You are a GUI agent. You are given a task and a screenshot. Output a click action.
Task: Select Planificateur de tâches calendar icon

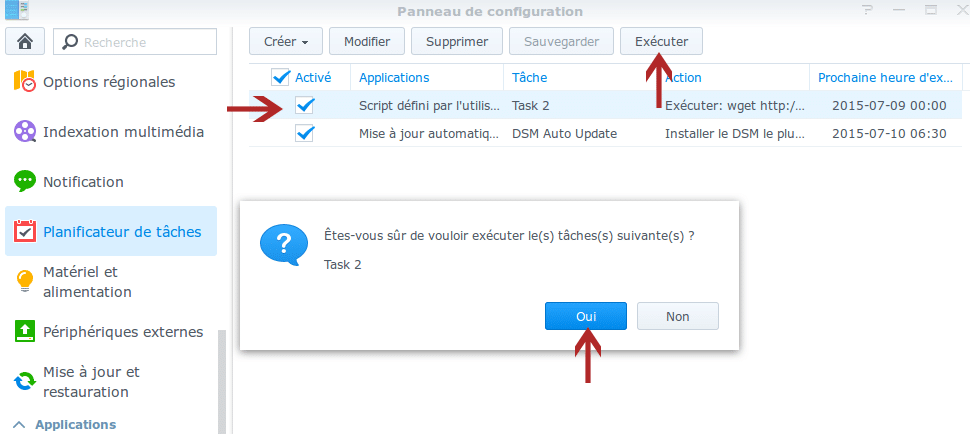click(25, 232)
